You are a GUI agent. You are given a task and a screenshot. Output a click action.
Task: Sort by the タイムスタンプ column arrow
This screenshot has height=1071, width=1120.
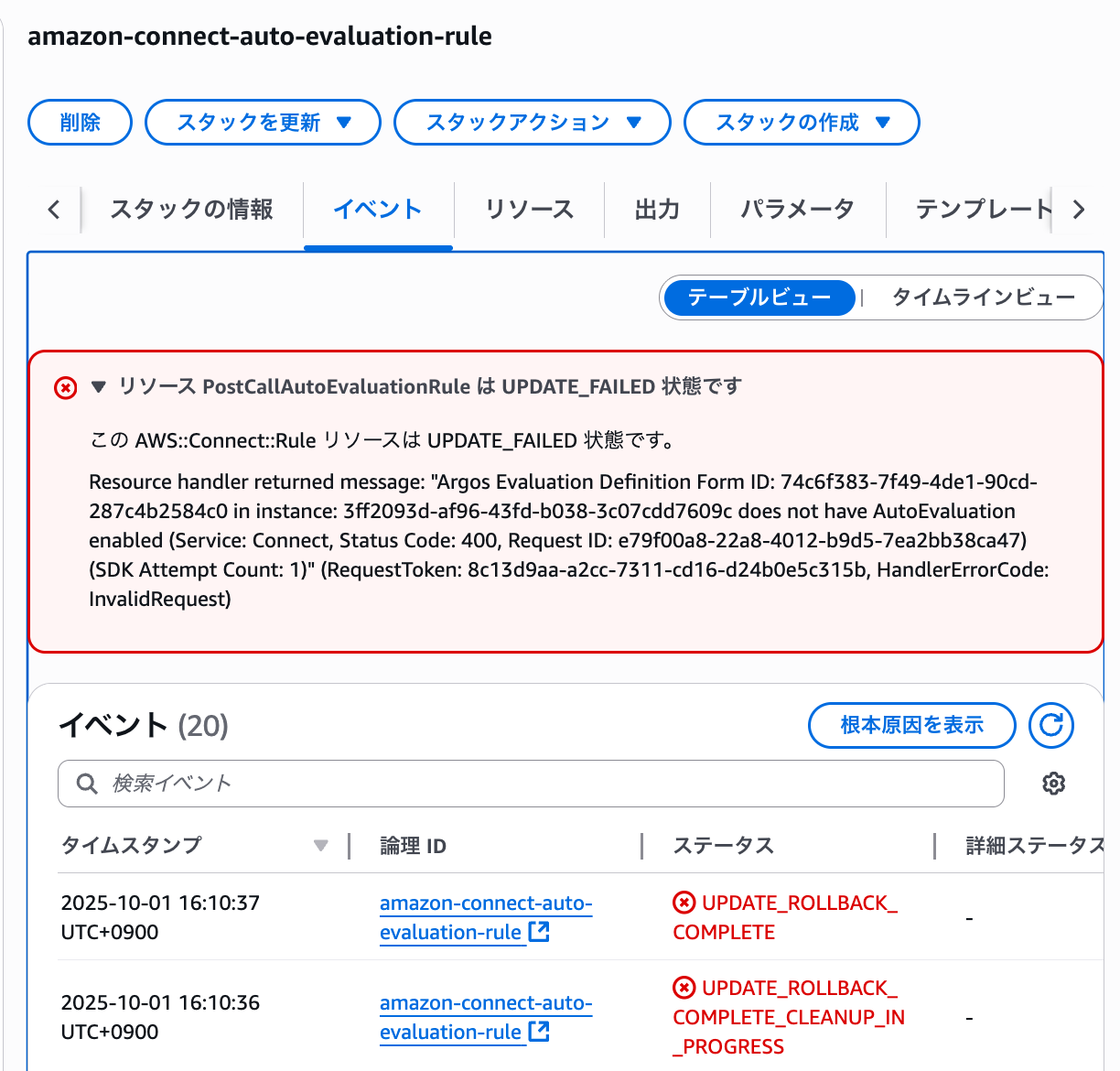tap(320, 846)
